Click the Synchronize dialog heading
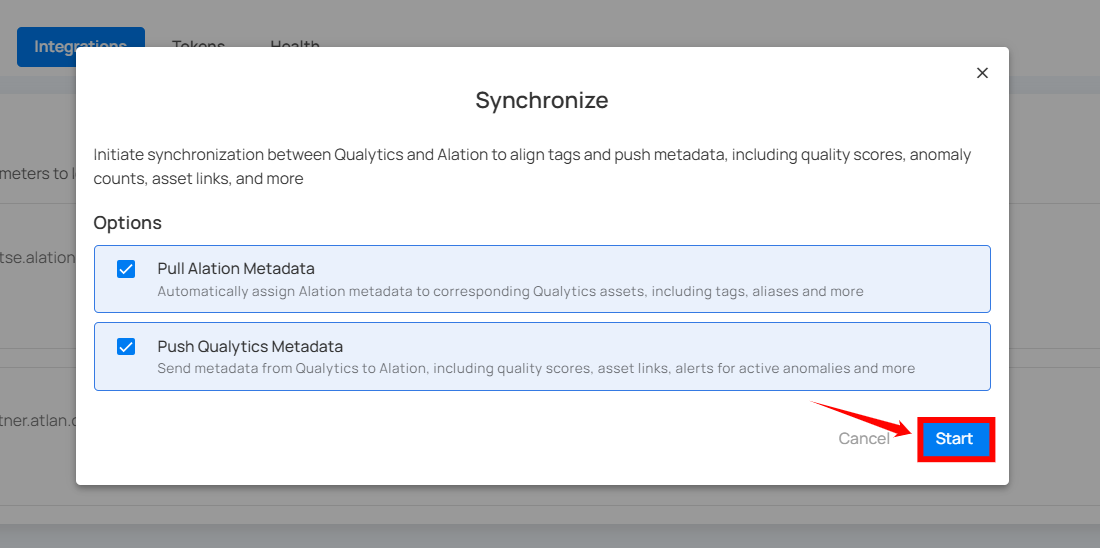Viewport: 1100px width, 548px height. click(542, 100)
